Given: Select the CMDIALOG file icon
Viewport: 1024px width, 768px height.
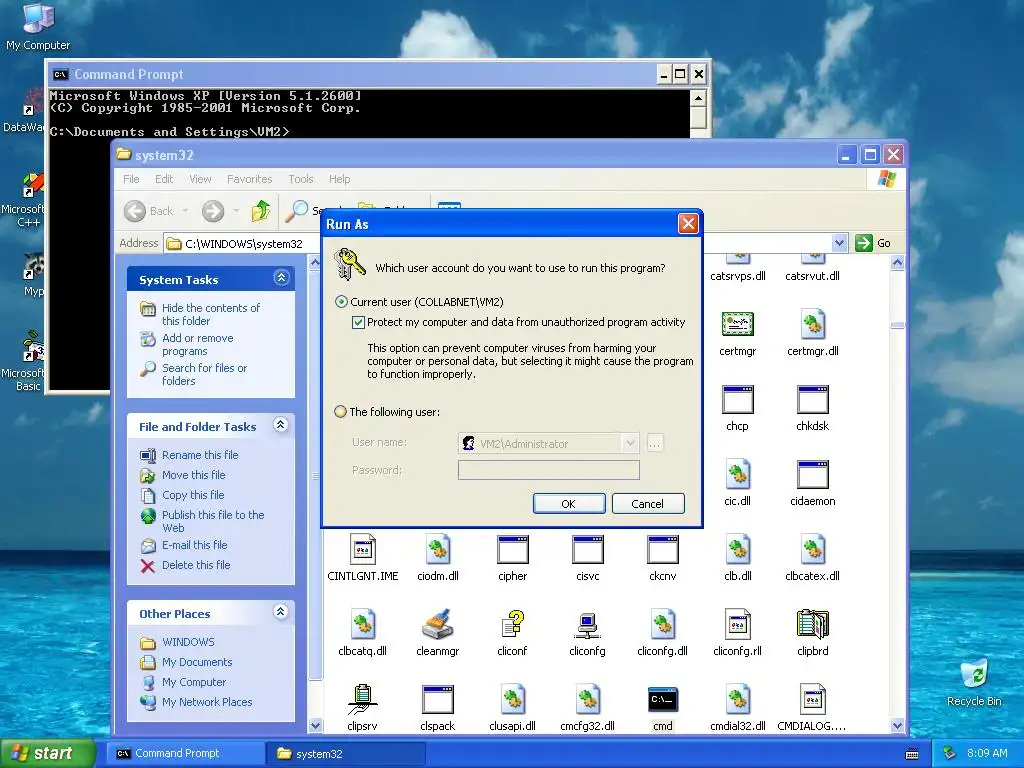Looking at the screenshot, I should [x=812, y=699].
